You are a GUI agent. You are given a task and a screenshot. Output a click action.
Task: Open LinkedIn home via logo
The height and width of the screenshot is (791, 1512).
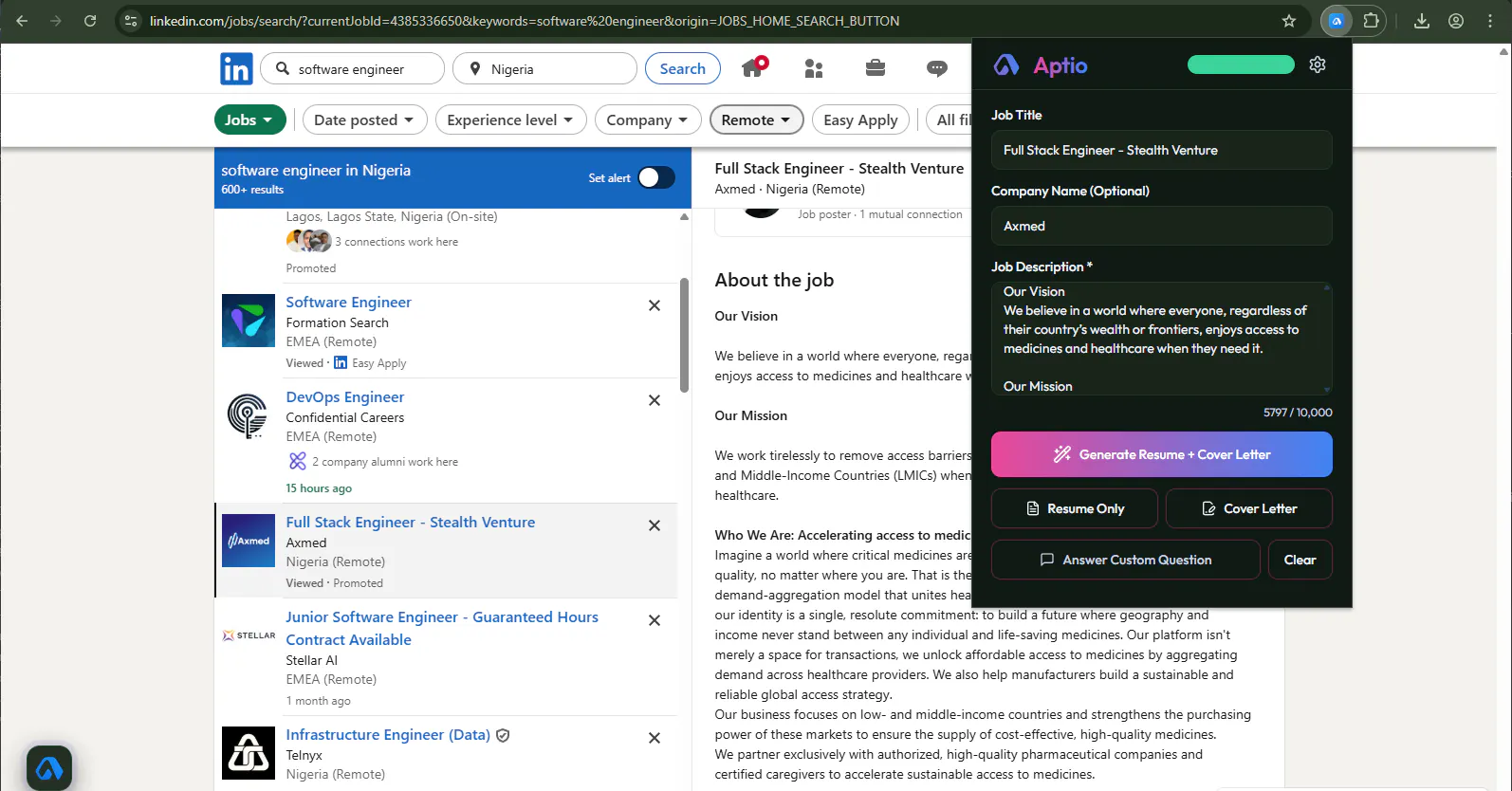click(x=236, y=69)
